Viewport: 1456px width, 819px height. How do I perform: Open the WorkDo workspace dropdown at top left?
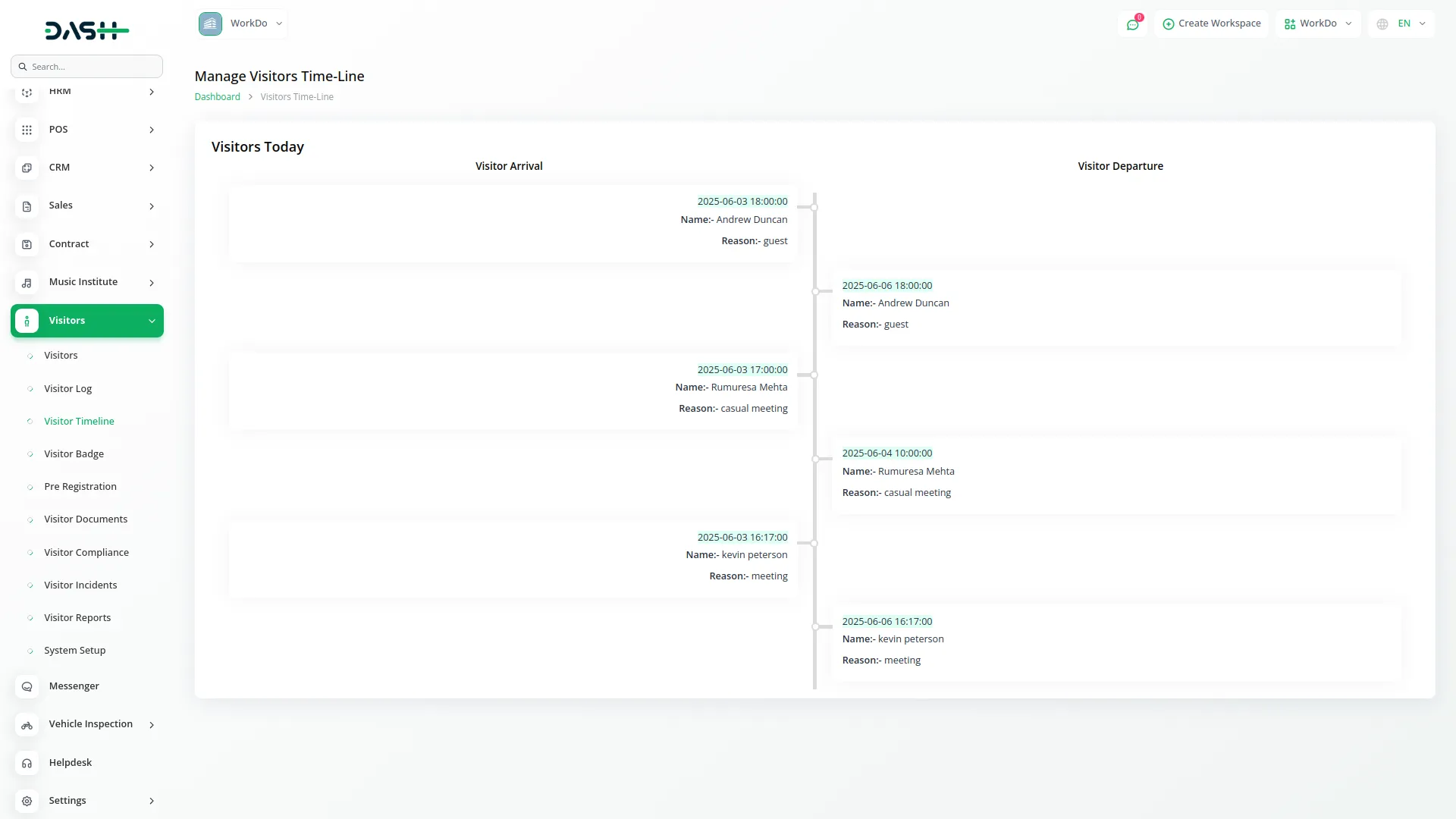click(x=241, y=24)
